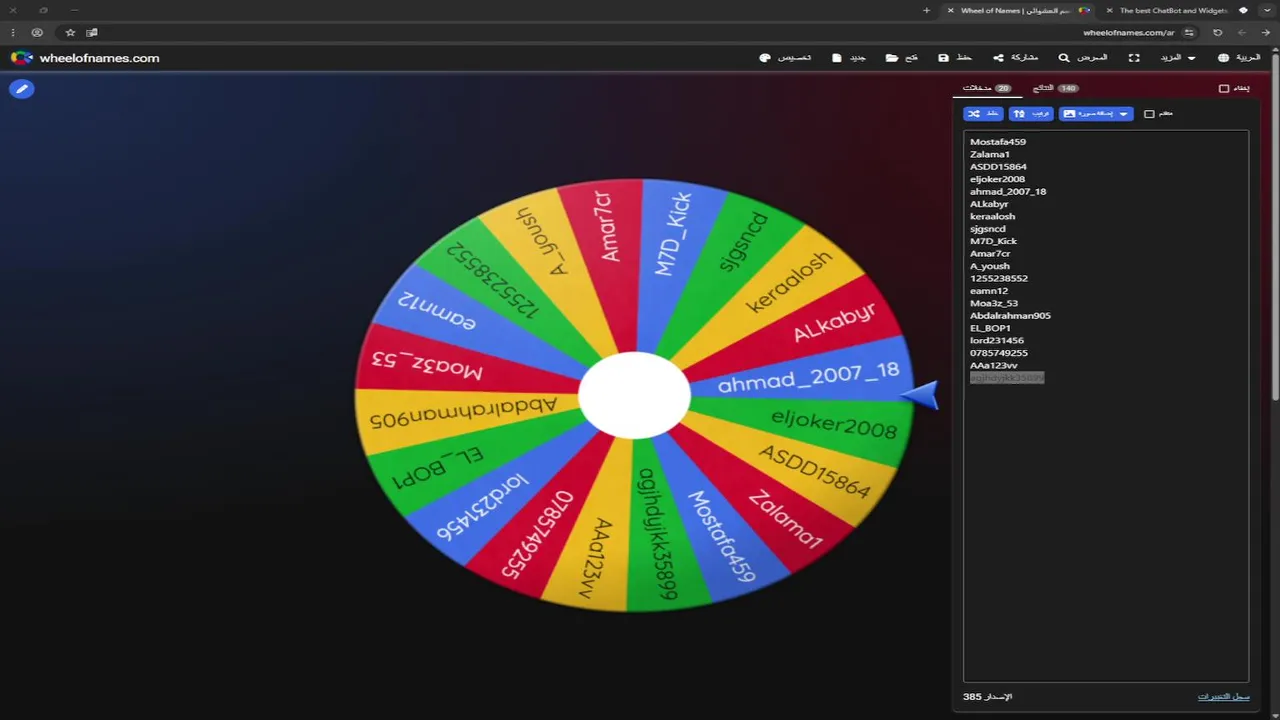Click the Zalama1 entry in the list

990,154
